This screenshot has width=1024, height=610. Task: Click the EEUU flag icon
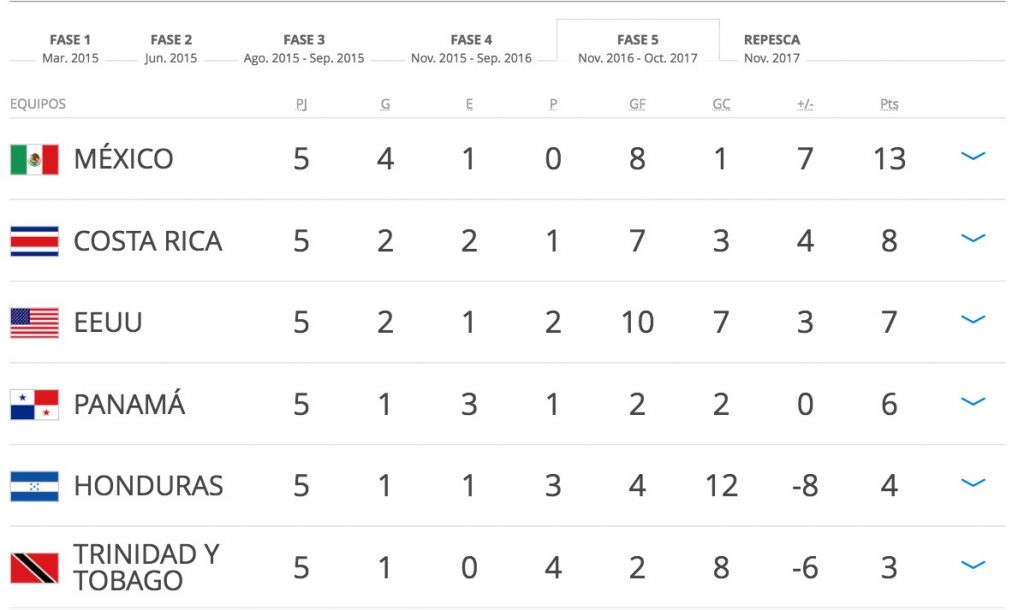32,321
